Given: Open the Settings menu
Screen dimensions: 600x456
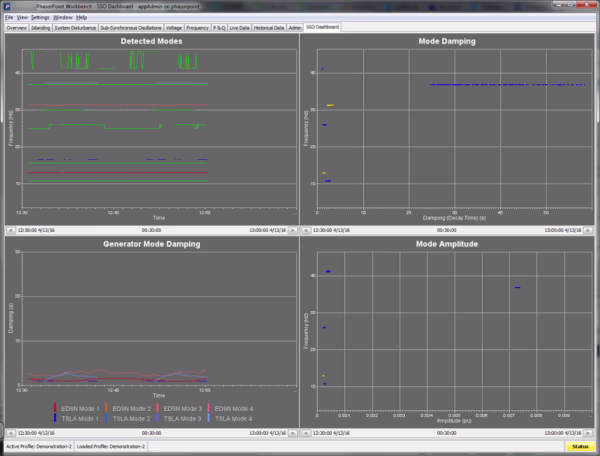Looking at the screenshot, I should [x=40, y=18].
